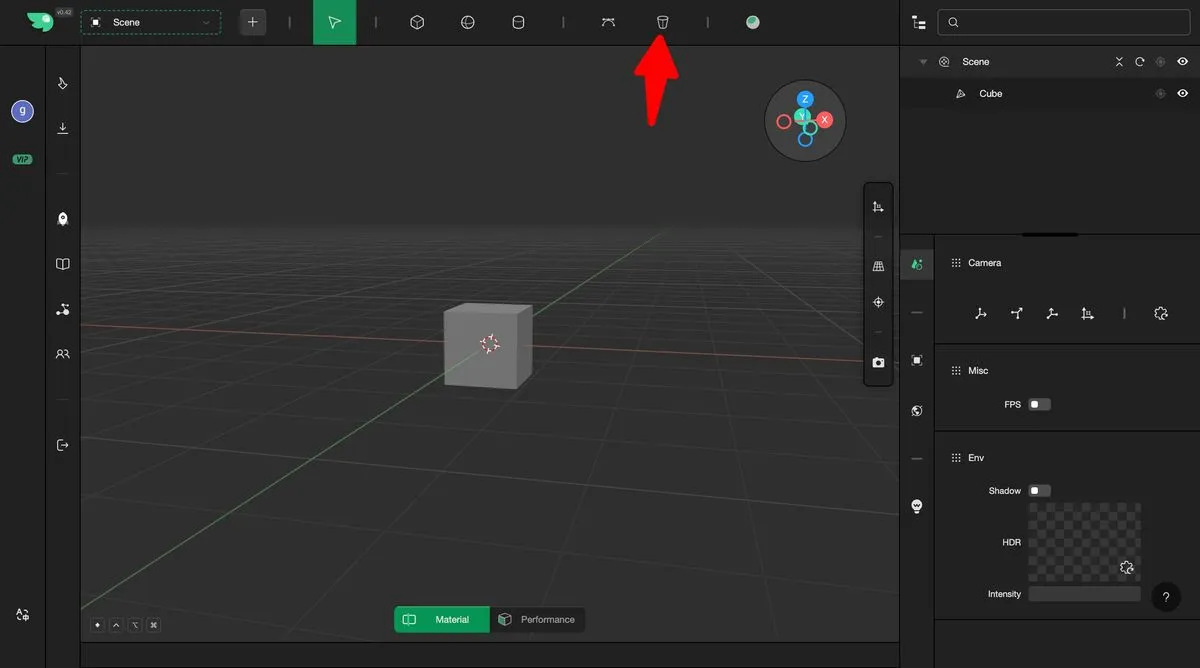Switch to the Performance tab
Image resolution: width=1200 pixels, height=668 pixels.
(x=537, y=620)
